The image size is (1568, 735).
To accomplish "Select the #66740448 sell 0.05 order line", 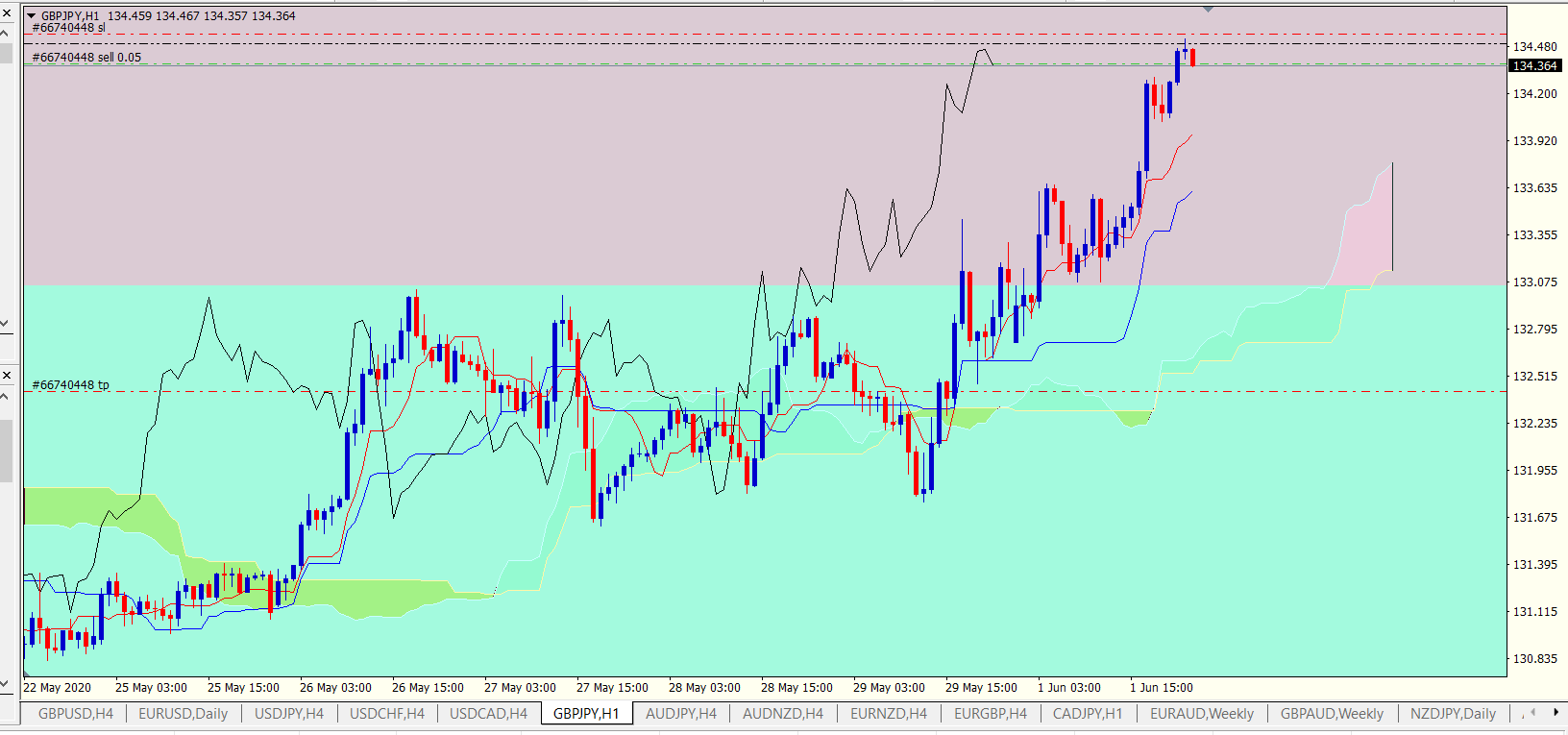I will click(86, 58).
